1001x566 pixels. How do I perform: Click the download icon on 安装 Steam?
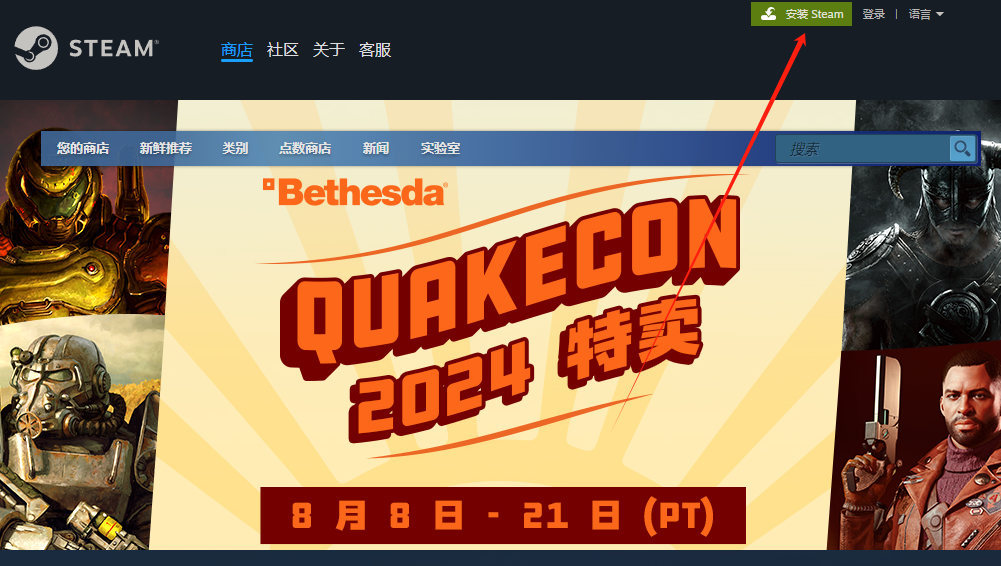pos(769,13)
